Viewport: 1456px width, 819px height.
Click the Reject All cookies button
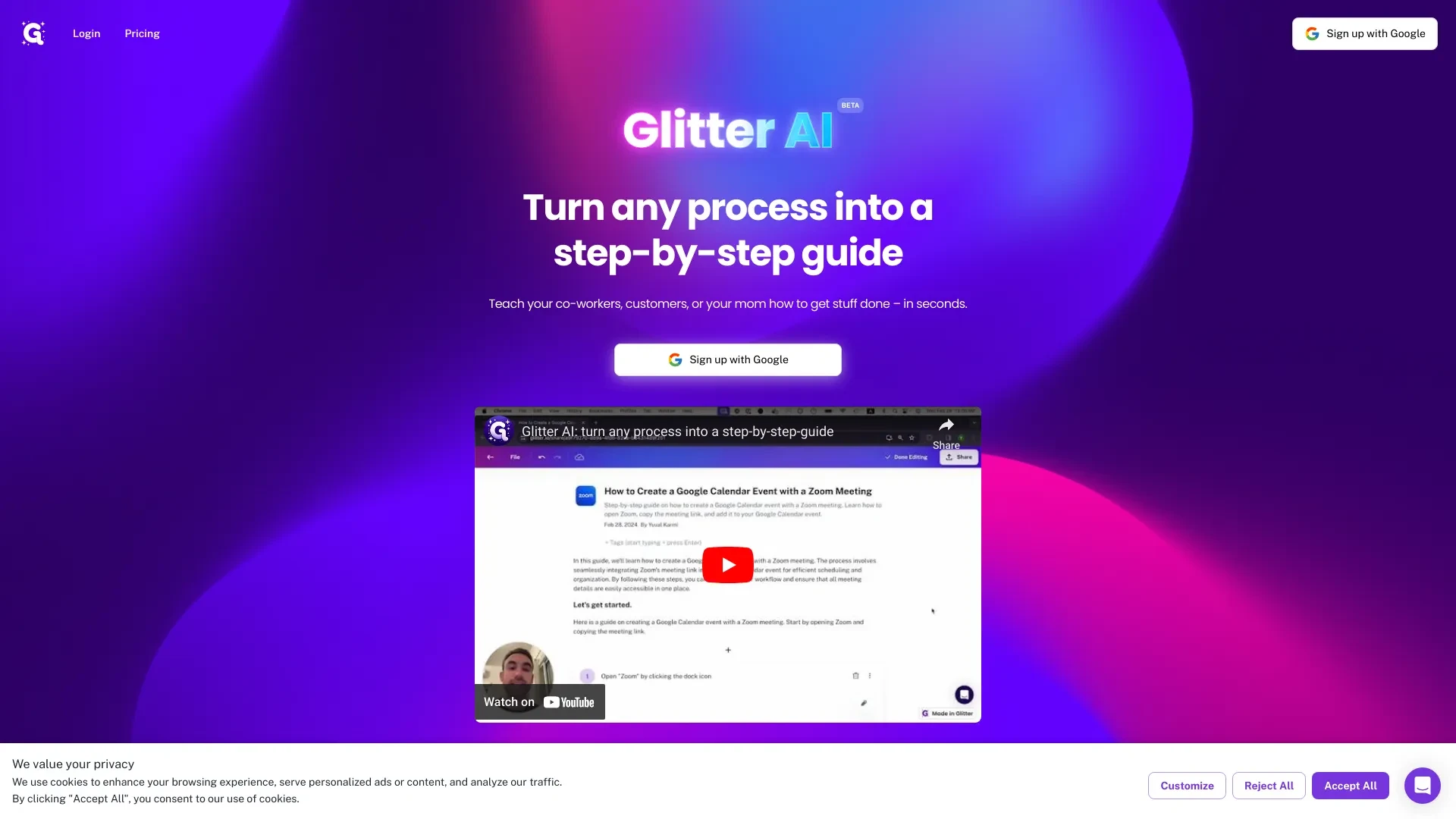point(1269,785)
